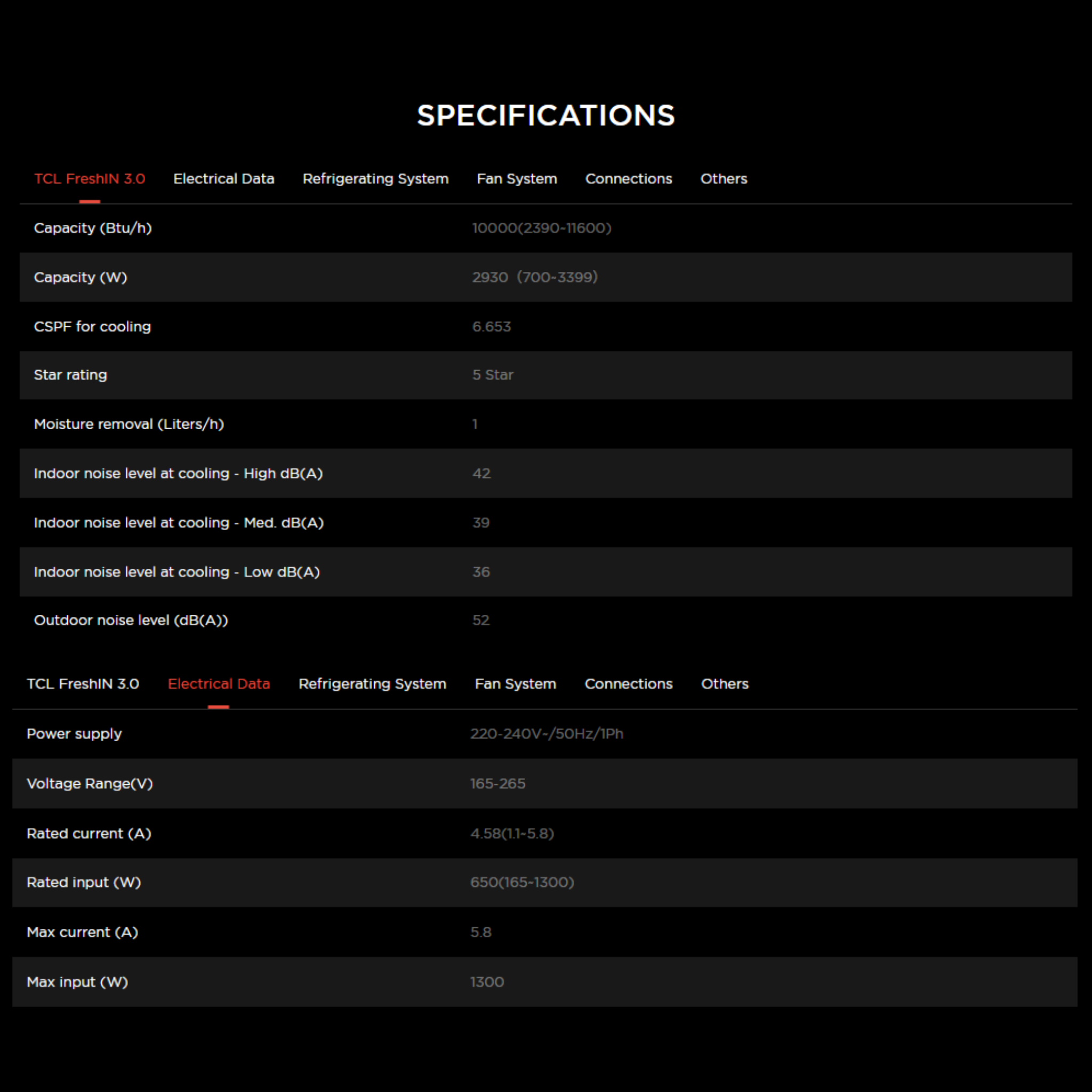1092x1092 pixels.
Task: Switch to upper Refrigerating System tab
Action: [x=375, y=179]
